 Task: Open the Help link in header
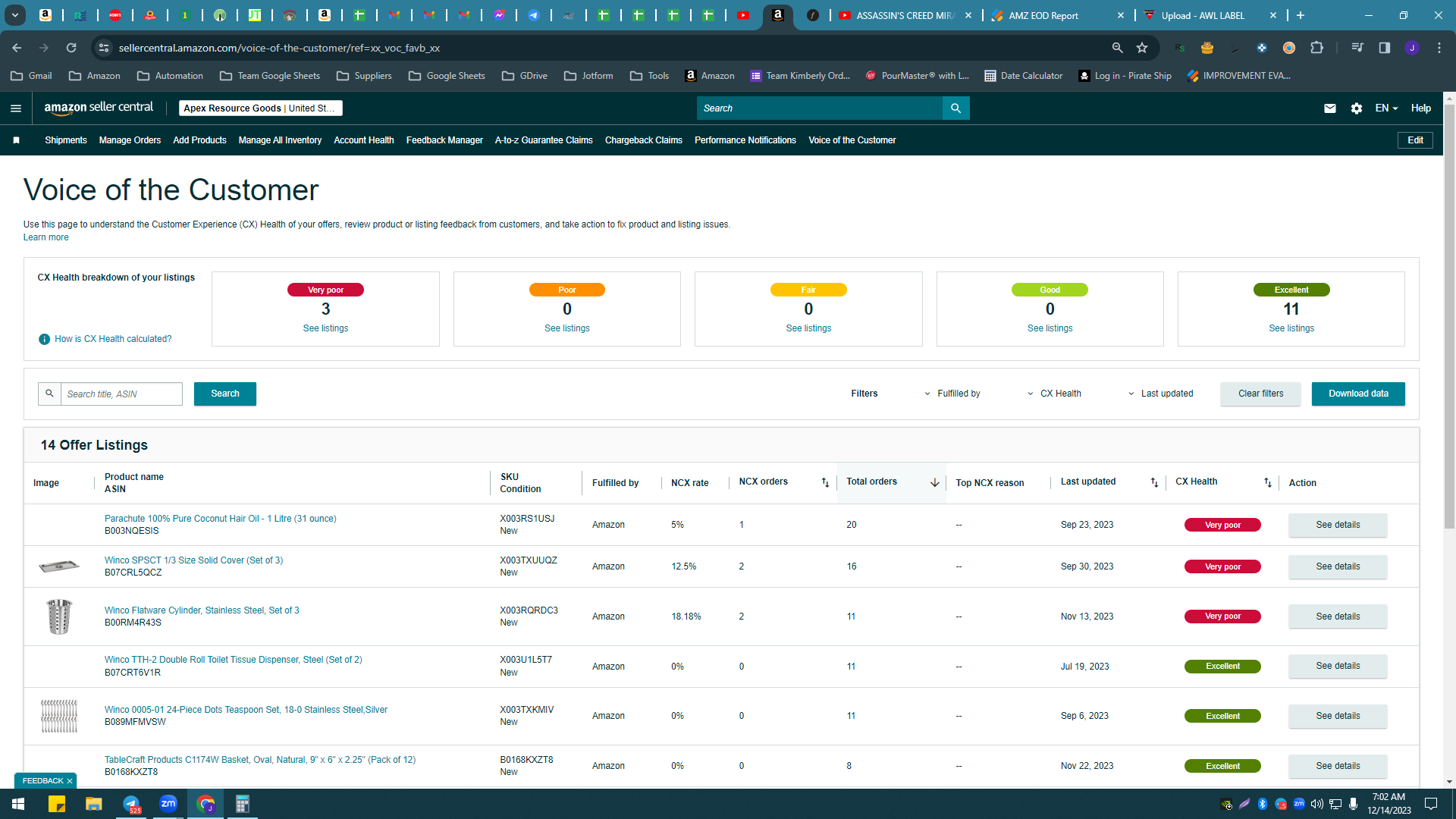click(x=1421, y=108)
